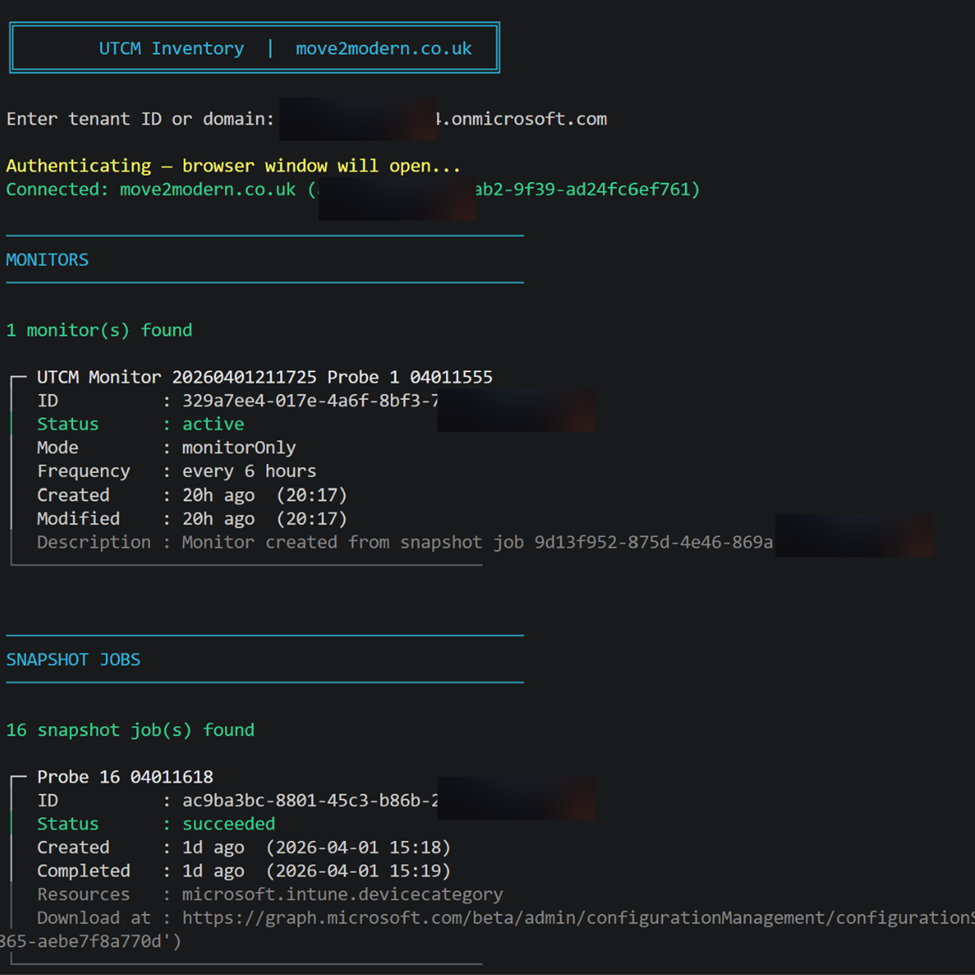This screenshot has width=975, height=975.
Task: Click the SNAPSHOT JOBS section heading
Action: (73, 660)
